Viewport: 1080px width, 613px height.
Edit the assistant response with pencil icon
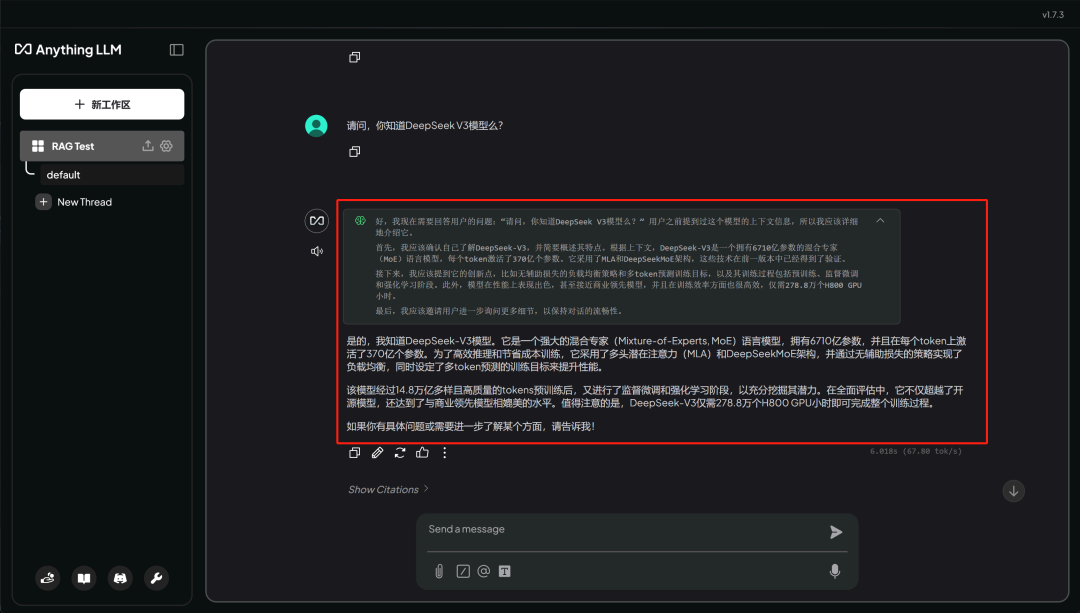click(377, 453)
